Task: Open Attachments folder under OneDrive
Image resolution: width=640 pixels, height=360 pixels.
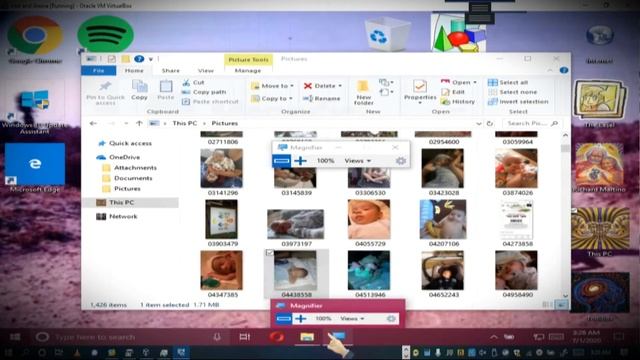Action: 130,168
